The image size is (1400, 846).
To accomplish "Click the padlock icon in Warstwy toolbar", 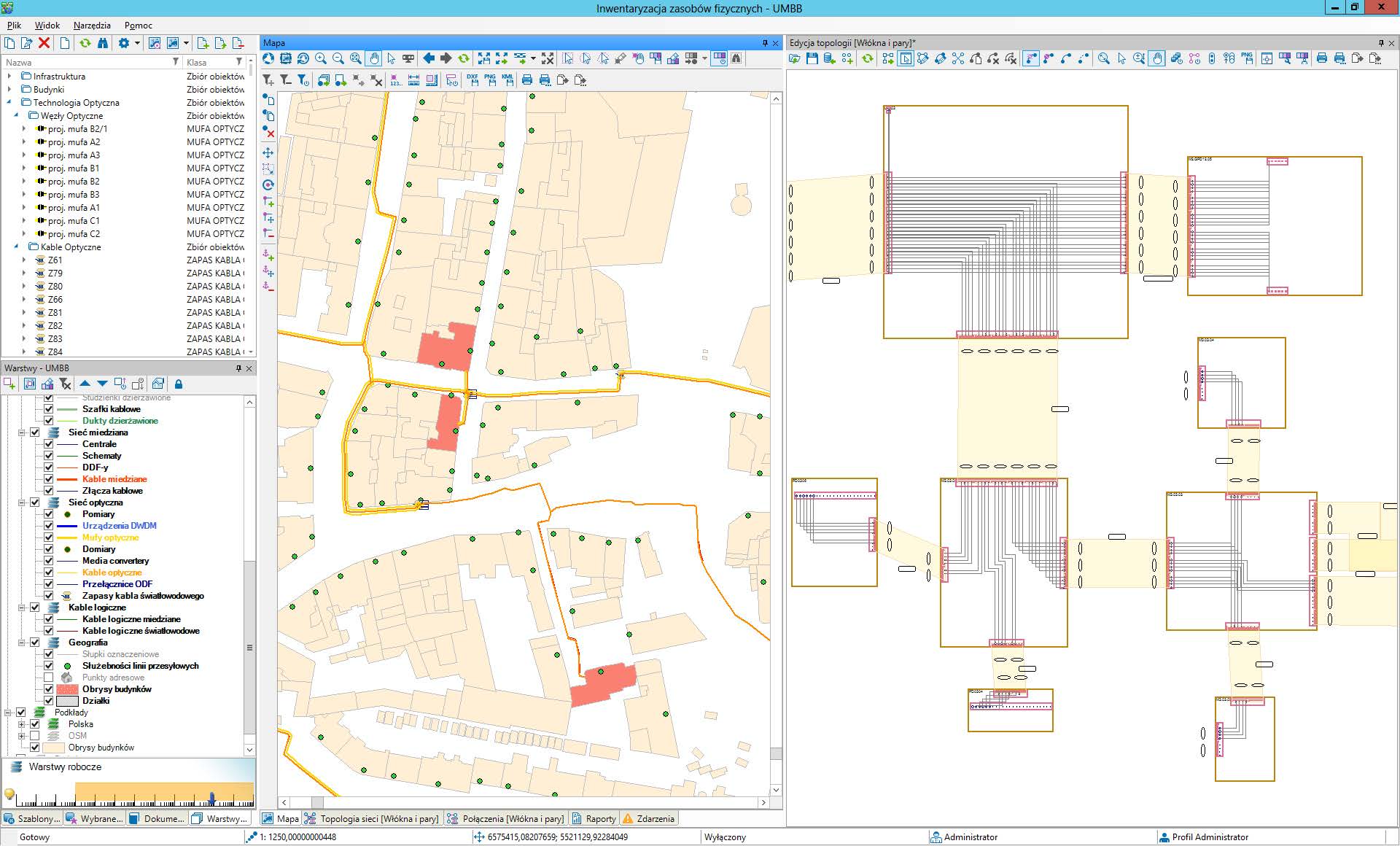I will coord(179,384).
